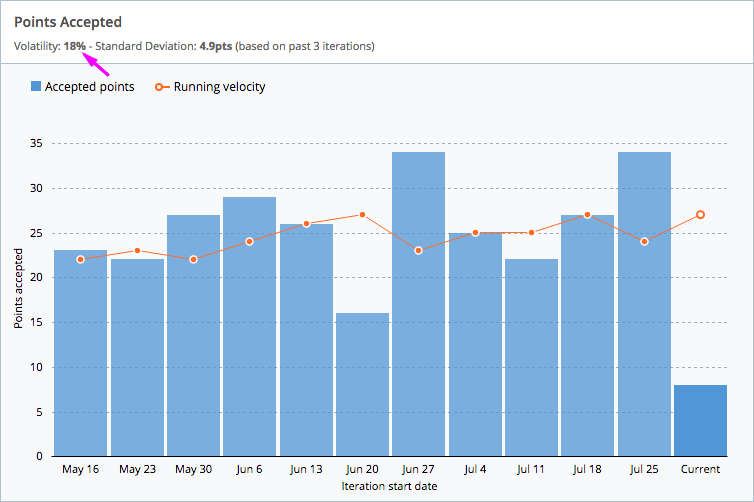The image size is (754, 502).
Task: Click the Current x-axis label
Action: [701, 469]
